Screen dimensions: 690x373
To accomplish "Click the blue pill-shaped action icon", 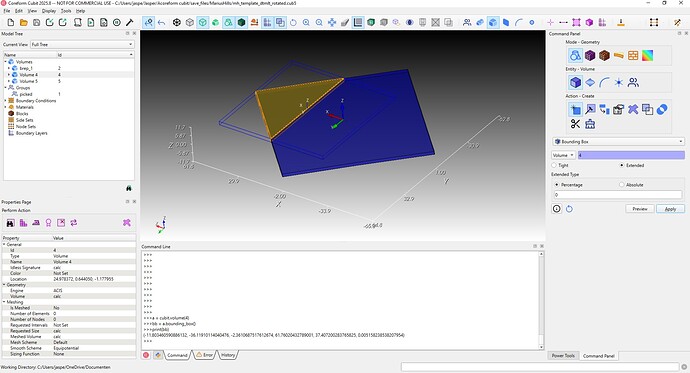I will 662,109.
